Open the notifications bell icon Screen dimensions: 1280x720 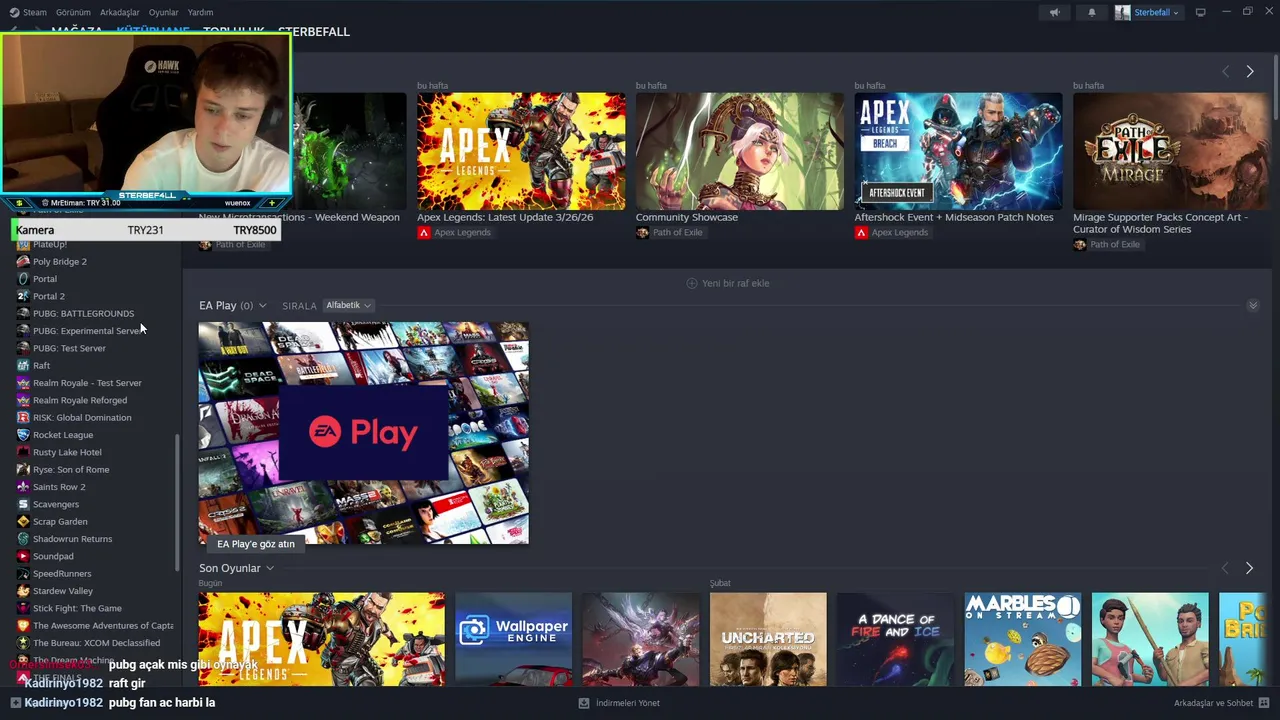[x=1092, y=13]
